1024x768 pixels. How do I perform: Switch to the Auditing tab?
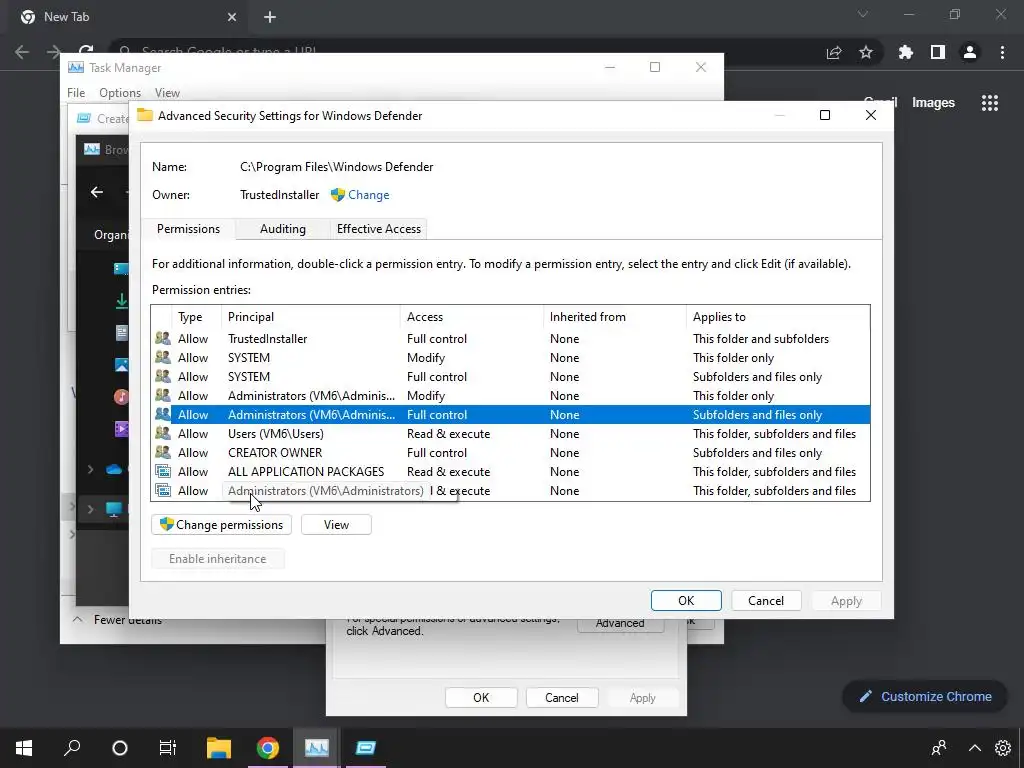click(283, 229)
